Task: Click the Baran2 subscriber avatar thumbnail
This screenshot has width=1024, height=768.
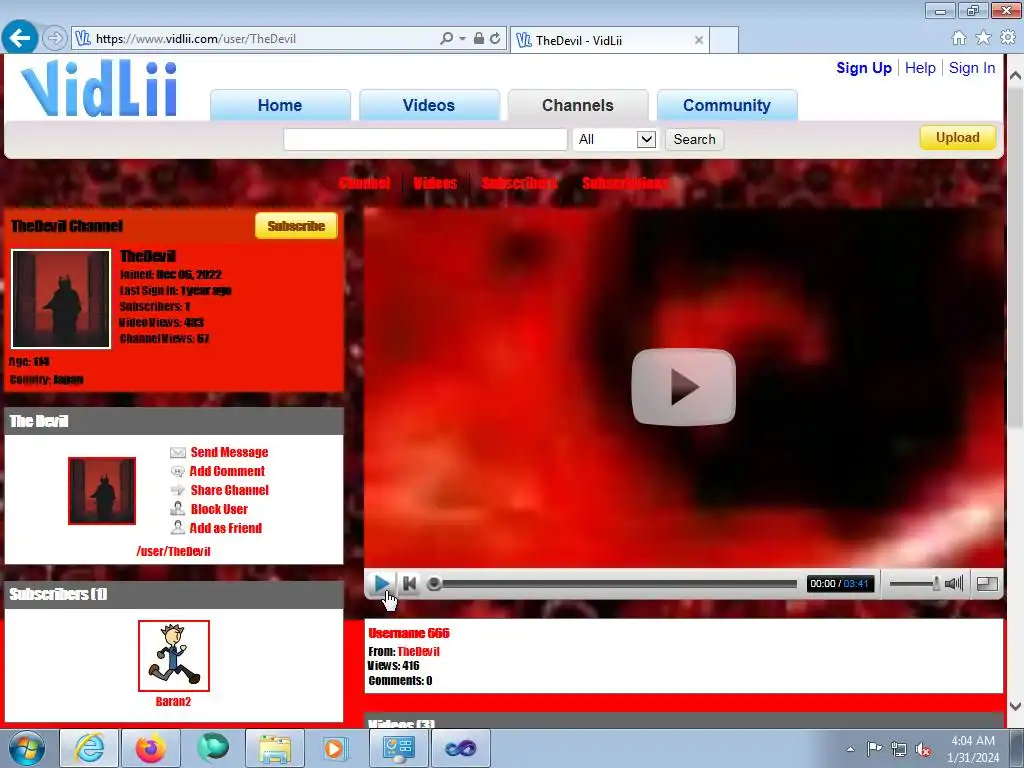Action: (x=174, y=656)
